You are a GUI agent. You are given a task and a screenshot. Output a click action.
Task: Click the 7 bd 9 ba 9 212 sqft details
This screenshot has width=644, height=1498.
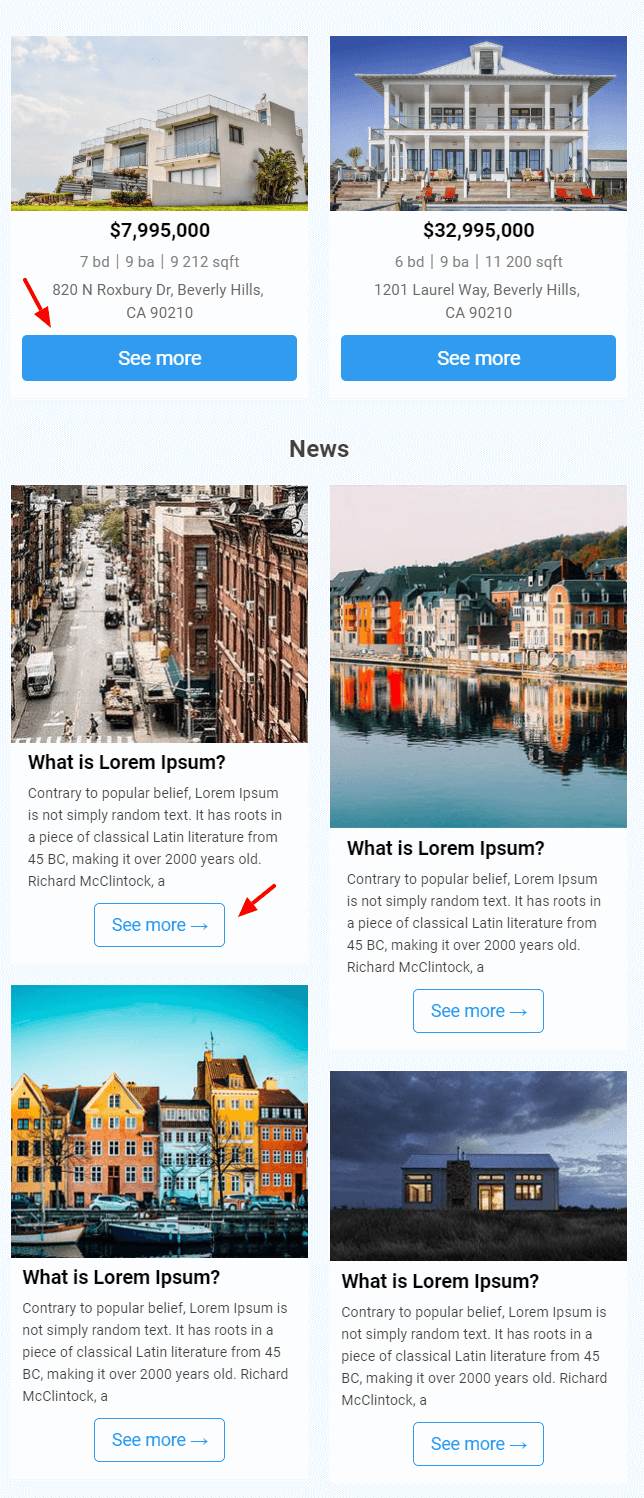[x=160, y=262]
